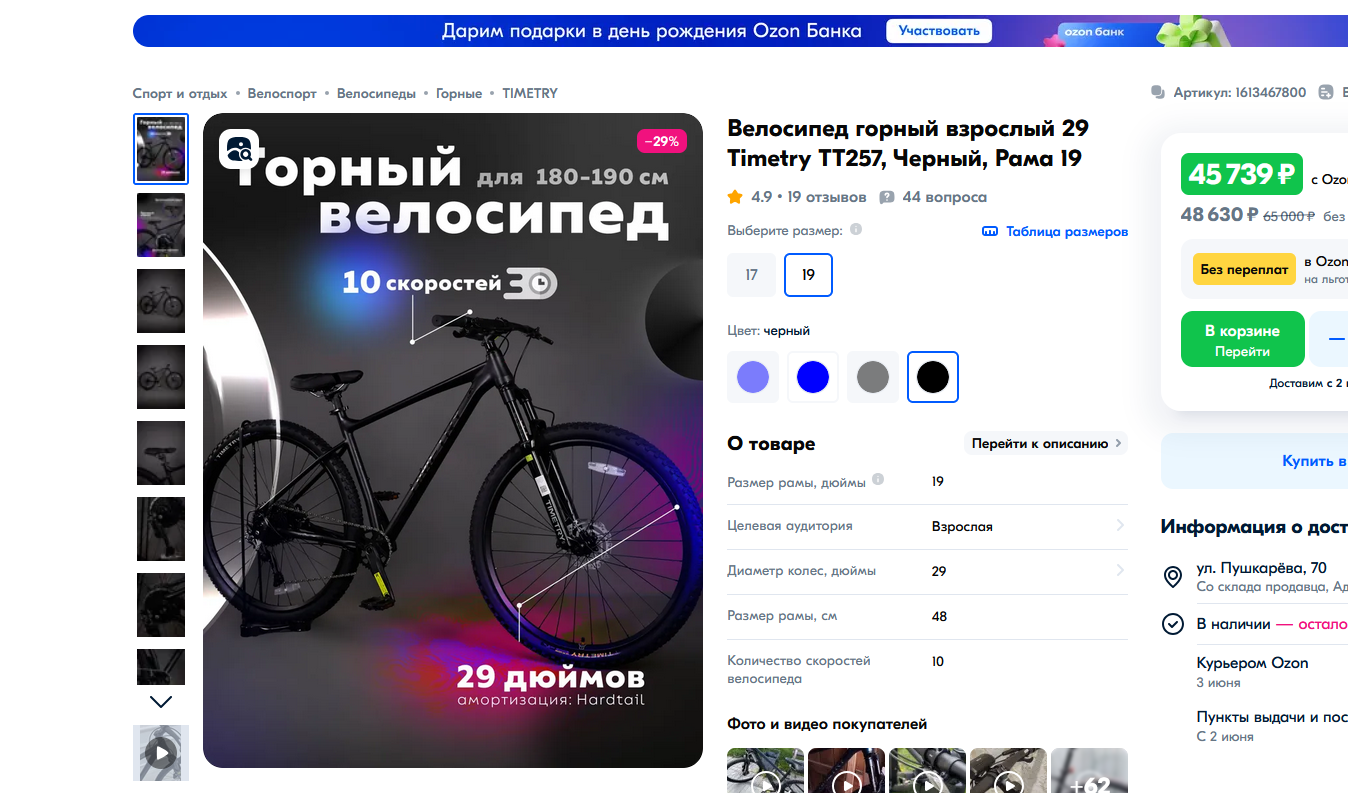Choose the bright blue color option
The height and width of the screenshot is (793, 1348).
pos(813,377)
